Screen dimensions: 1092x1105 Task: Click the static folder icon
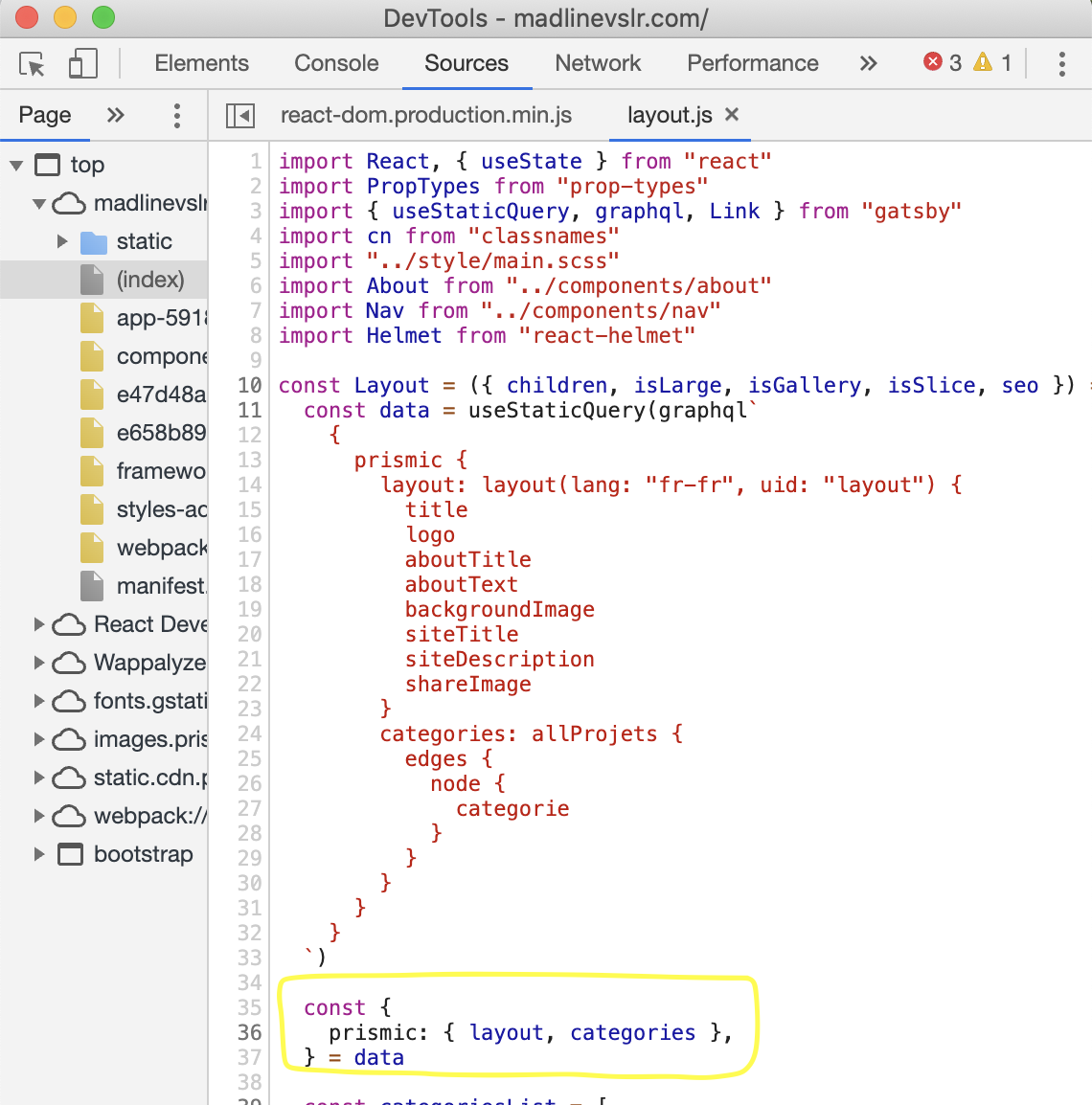click(93, 241)
